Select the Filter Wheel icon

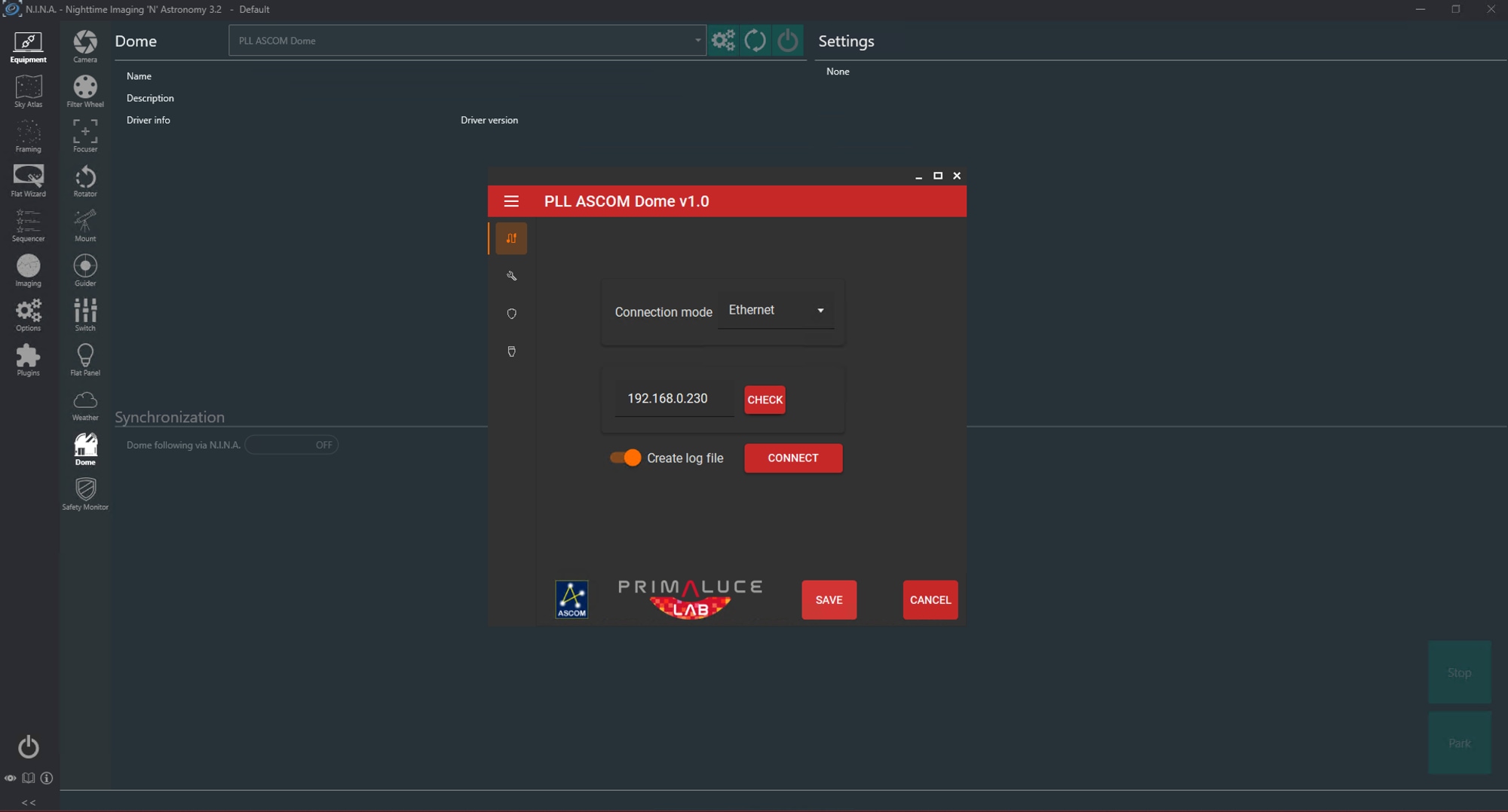coord(85,90)
